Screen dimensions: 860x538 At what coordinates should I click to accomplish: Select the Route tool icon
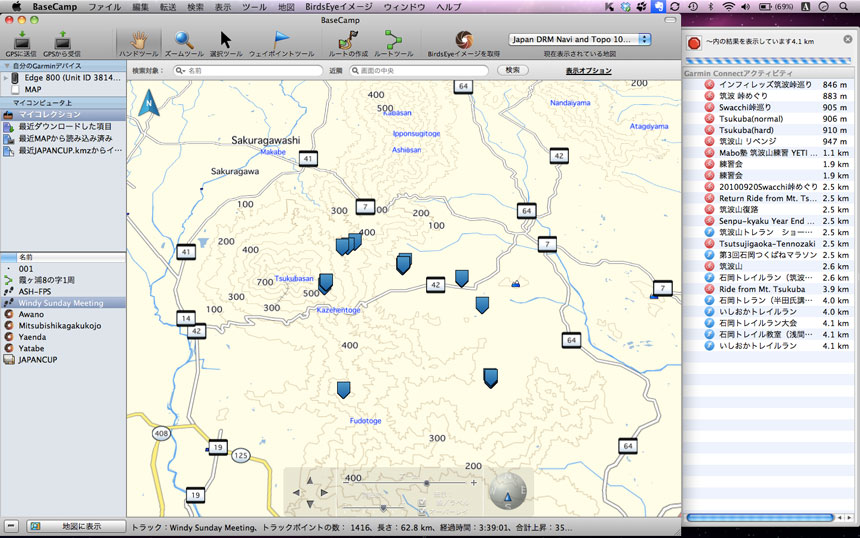[393, 40]
